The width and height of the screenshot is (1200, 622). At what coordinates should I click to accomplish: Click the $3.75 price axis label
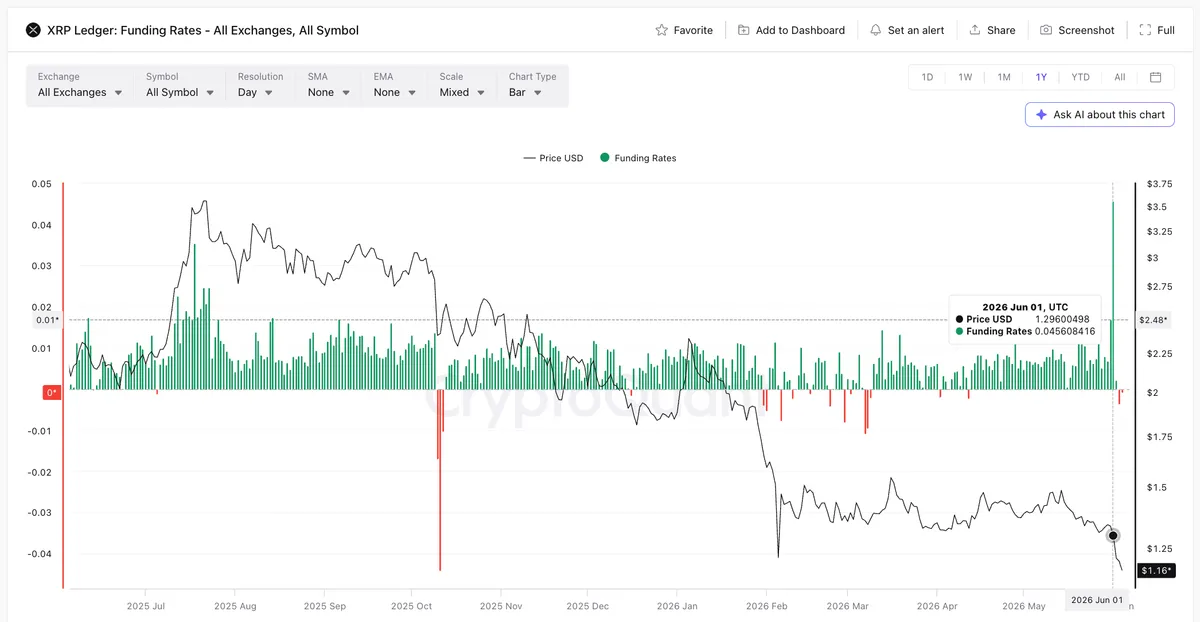tap(1160, 184)
